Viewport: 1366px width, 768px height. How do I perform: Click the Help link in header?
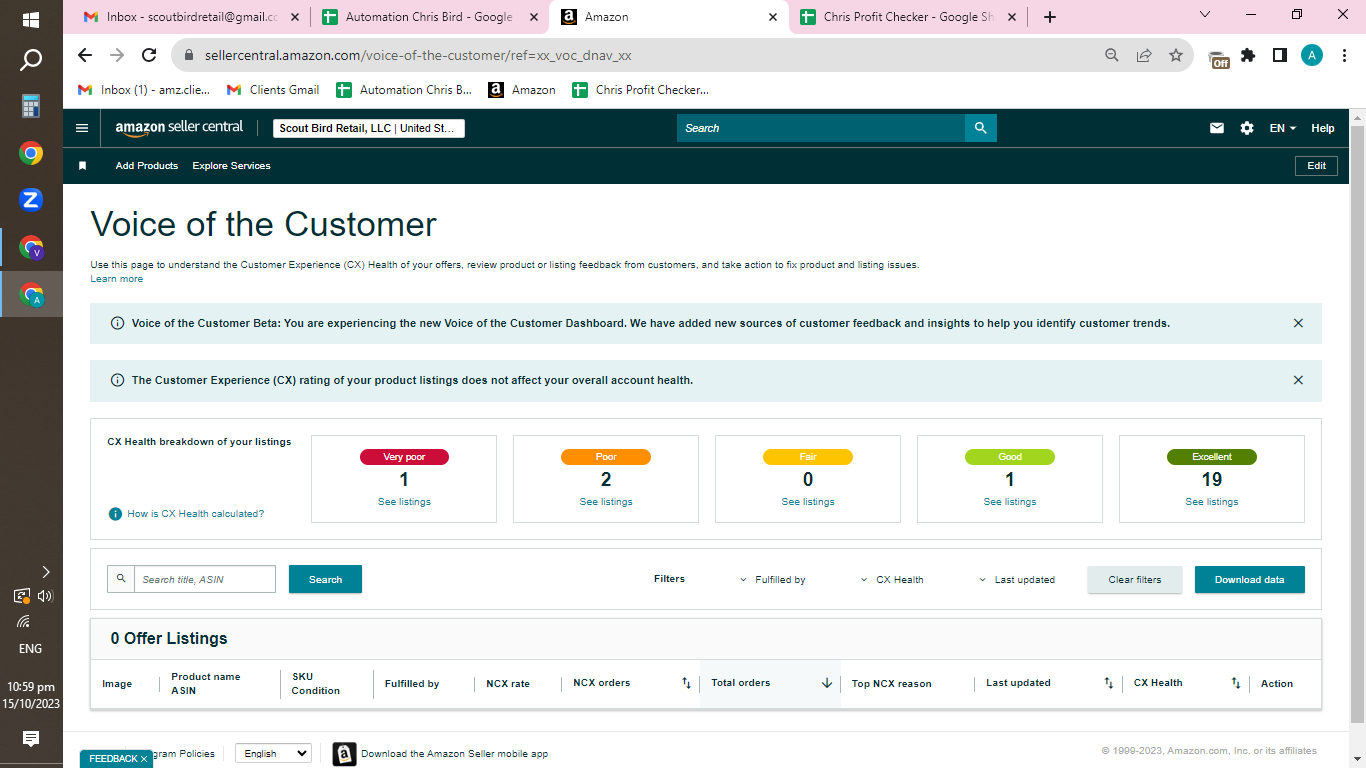pos(1323,128)
